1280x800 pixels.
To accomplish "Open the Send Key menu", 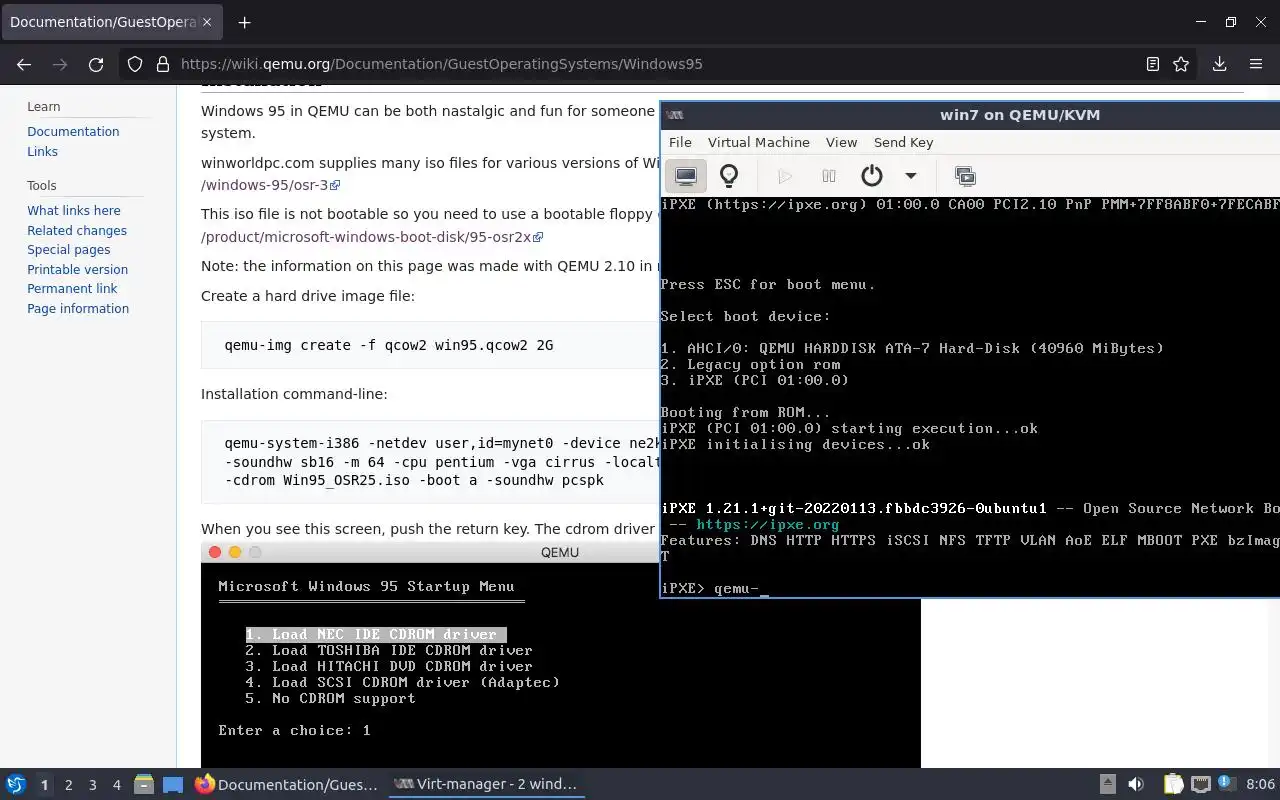I will click(x=903, y=142).
